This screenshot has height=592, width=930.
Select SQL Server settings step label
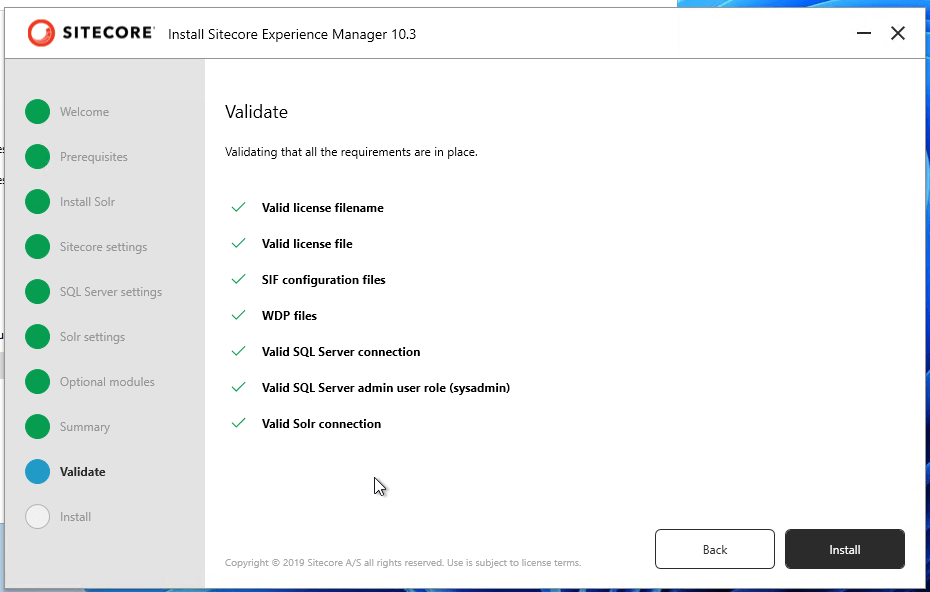[110, 292]
